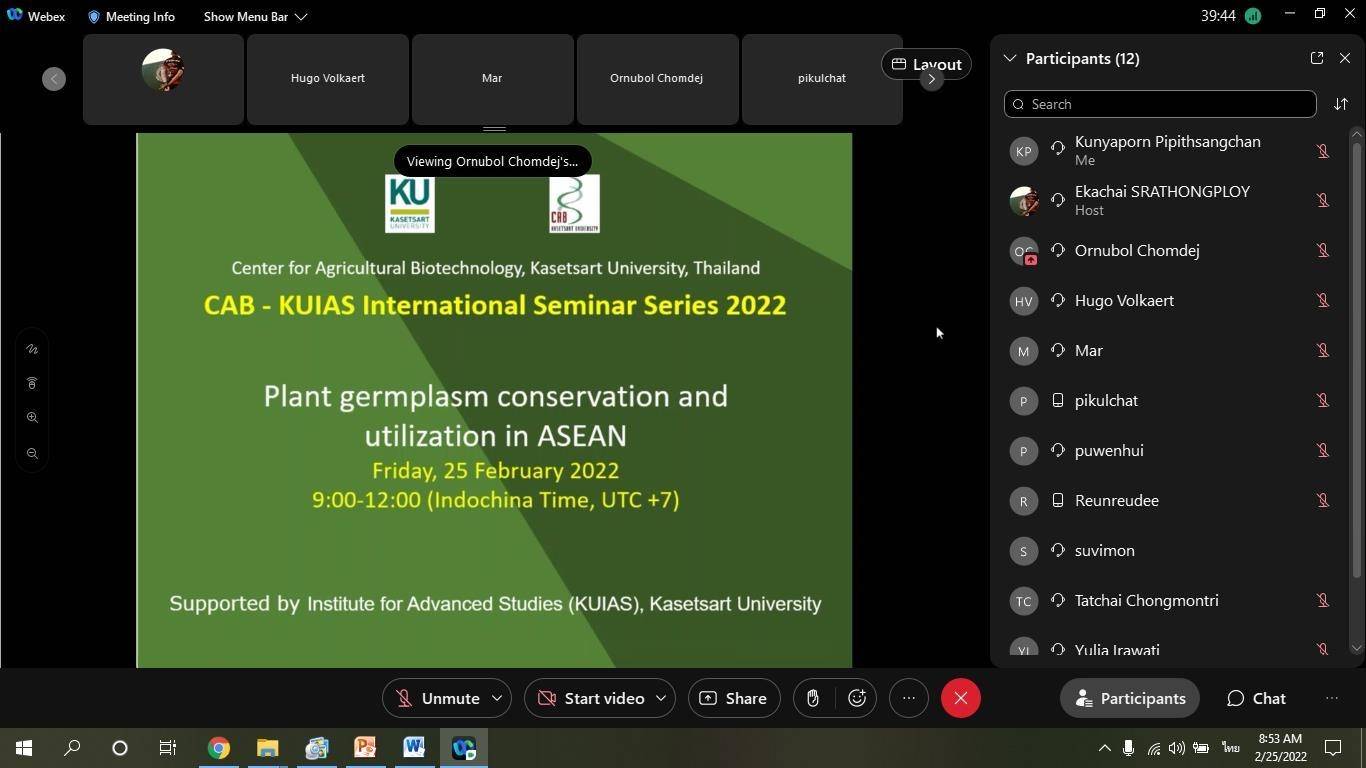Viewport: 1366px width, 768px height.
Task: Open the Windows Start menu
Action: [x=24, y=748]
